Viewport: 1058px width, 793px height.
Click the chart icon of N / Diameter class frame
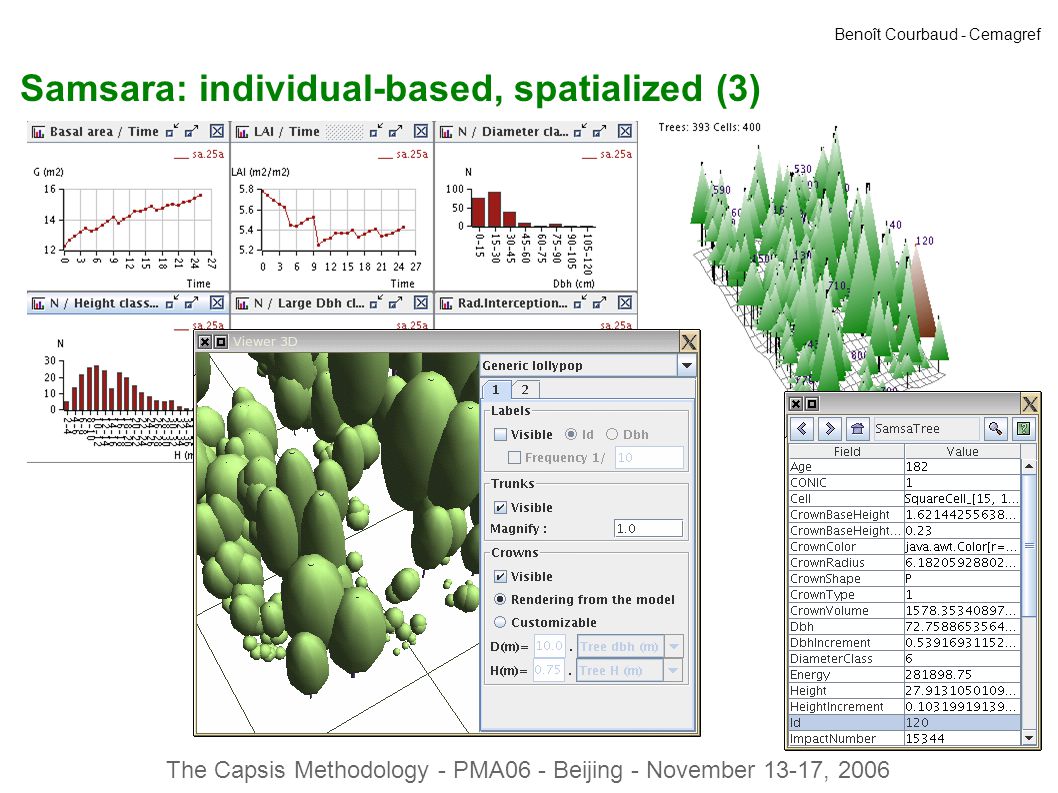(x=446, y=132)
